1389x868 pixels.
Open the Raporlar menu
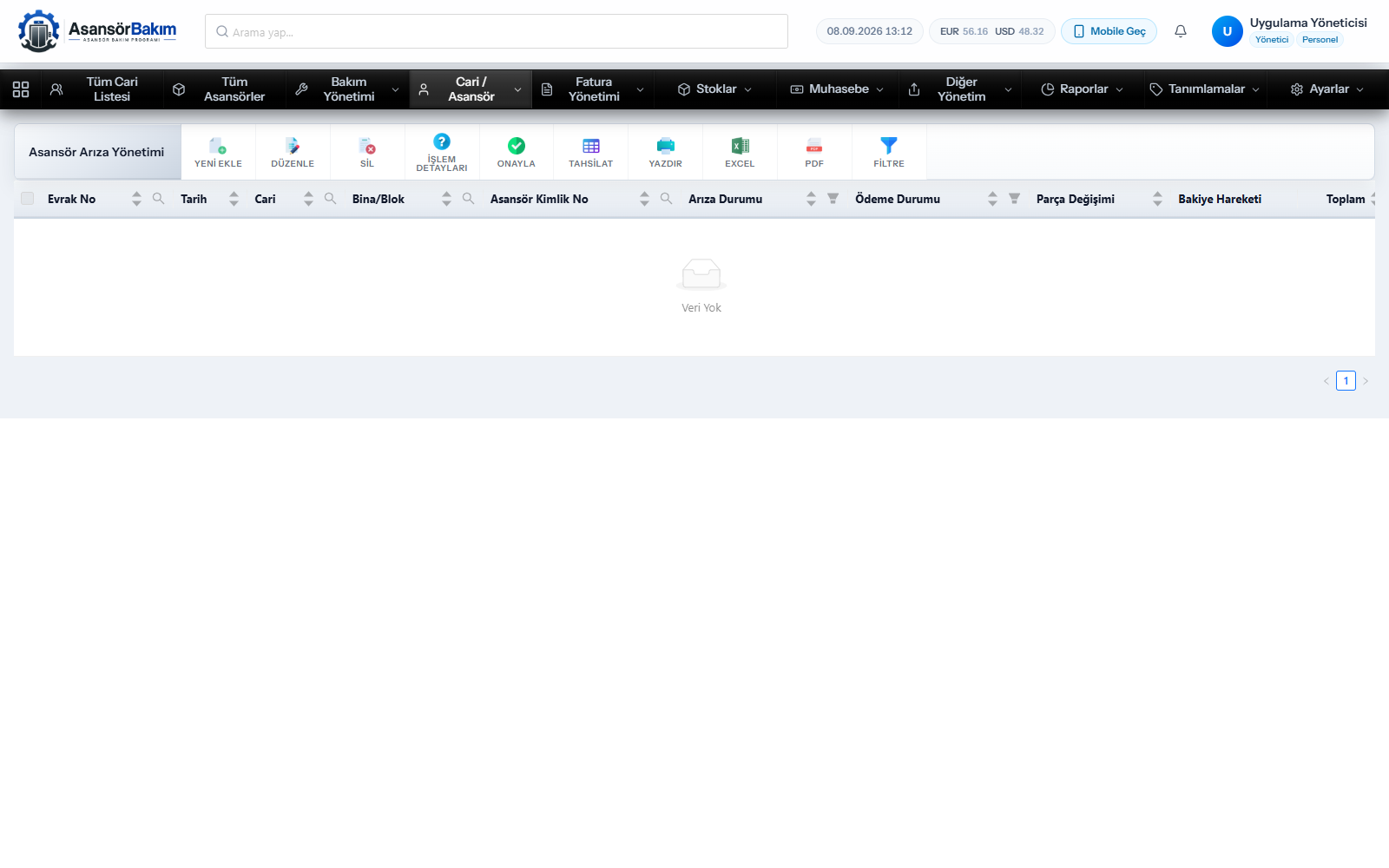click(x=1083, y=89)
